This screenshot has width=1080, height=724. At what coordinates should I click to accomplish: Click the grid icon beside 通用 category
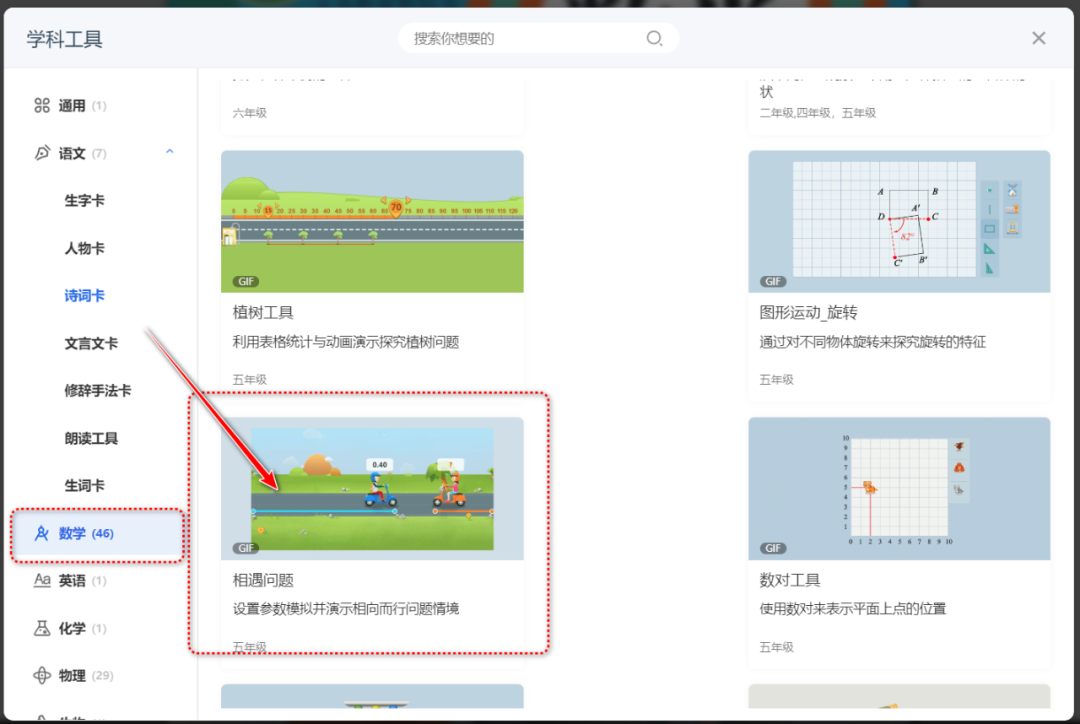[42, 105]
